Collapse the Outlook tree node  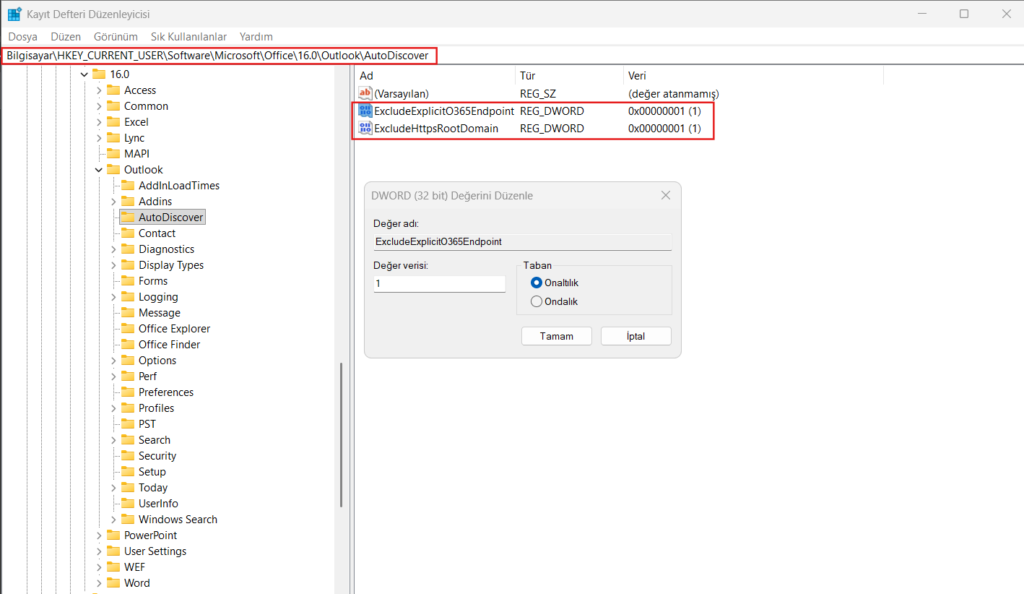coord(97,169)
